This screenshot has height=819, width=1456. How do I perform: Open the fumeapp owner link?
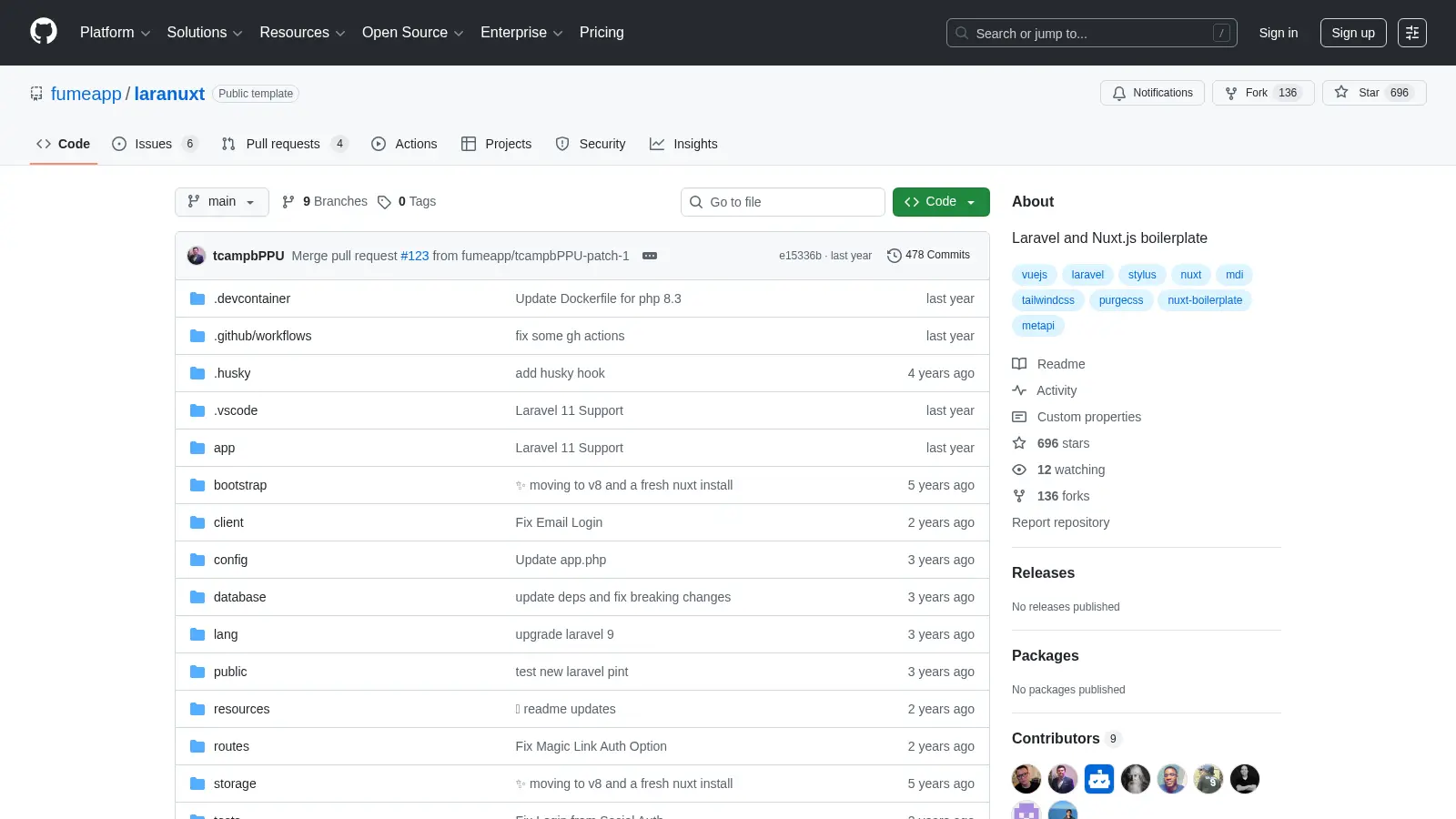[x=86, y=94]
